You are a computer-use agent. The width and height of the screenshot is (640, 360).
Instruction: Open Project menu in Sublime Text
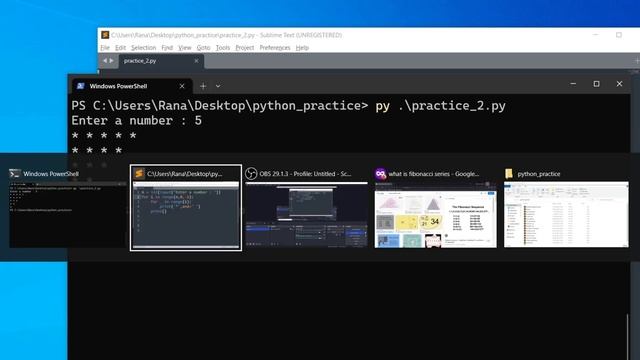point(244,48)
